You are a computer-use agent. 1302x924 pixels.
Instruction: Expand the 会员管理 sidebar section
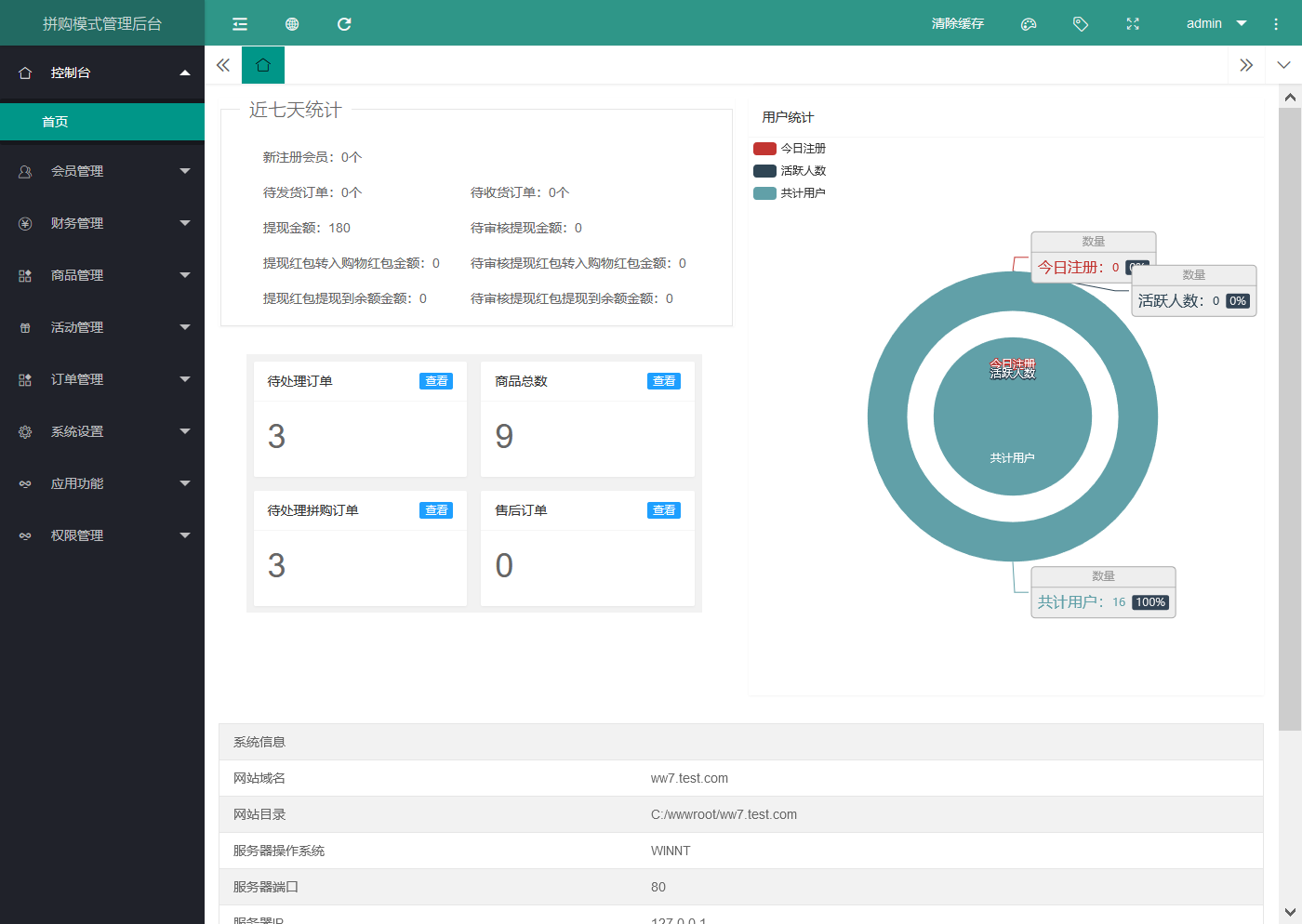click(102, 170)
